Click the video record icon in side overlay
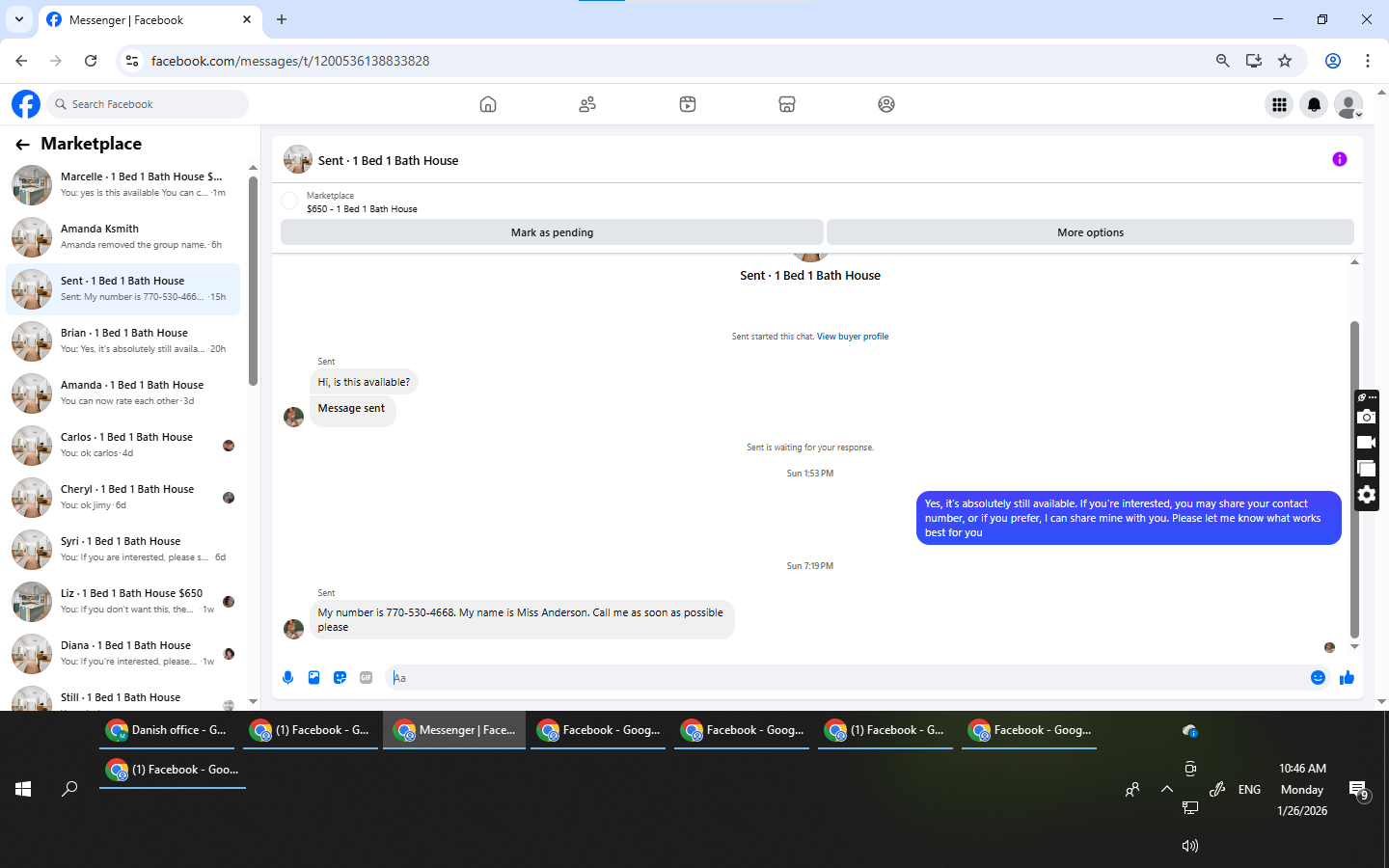Image resolution: width=1389 pixels, height=868 pixels. (1366, 443)
